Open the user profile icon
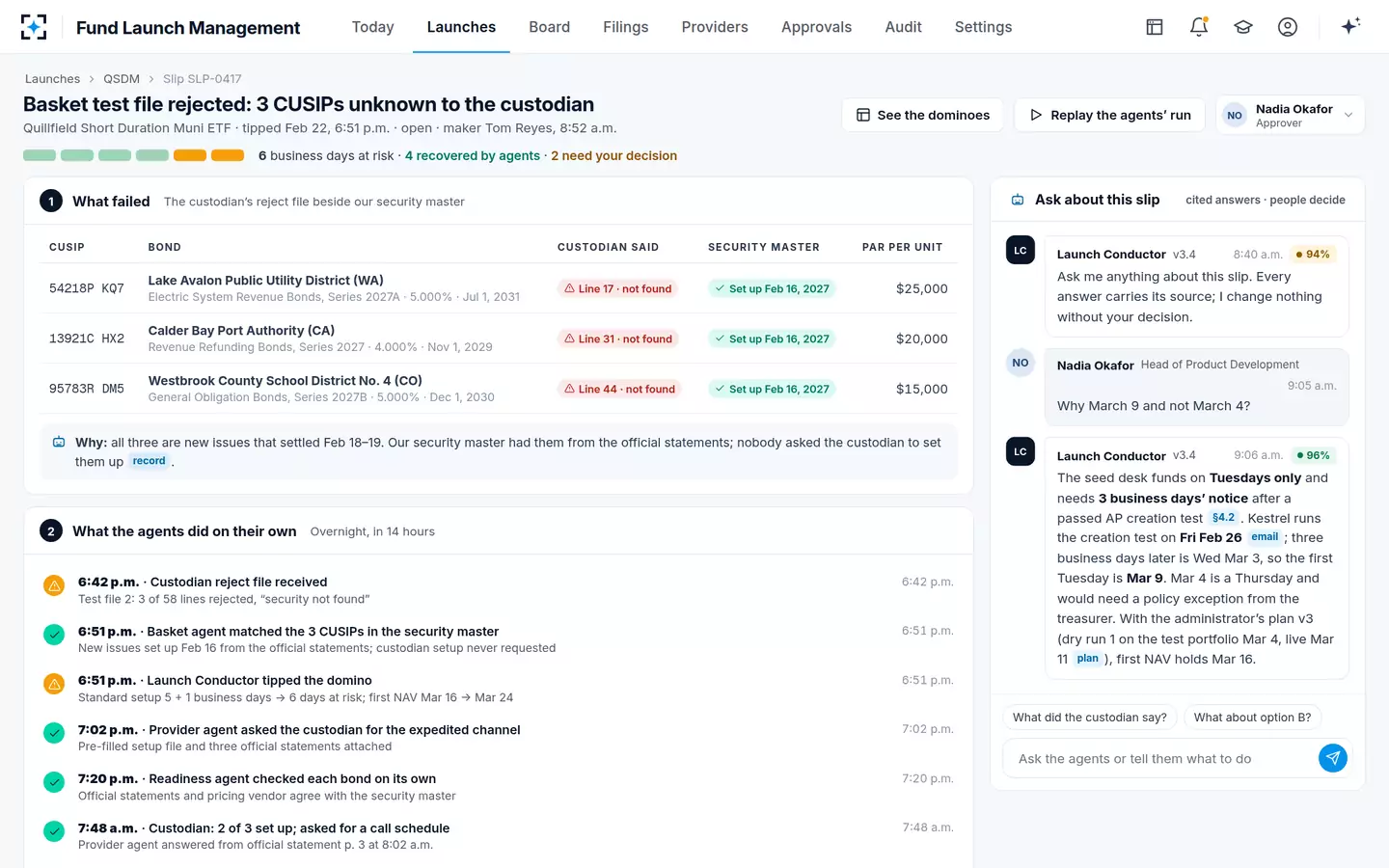 pos(1288,27)
